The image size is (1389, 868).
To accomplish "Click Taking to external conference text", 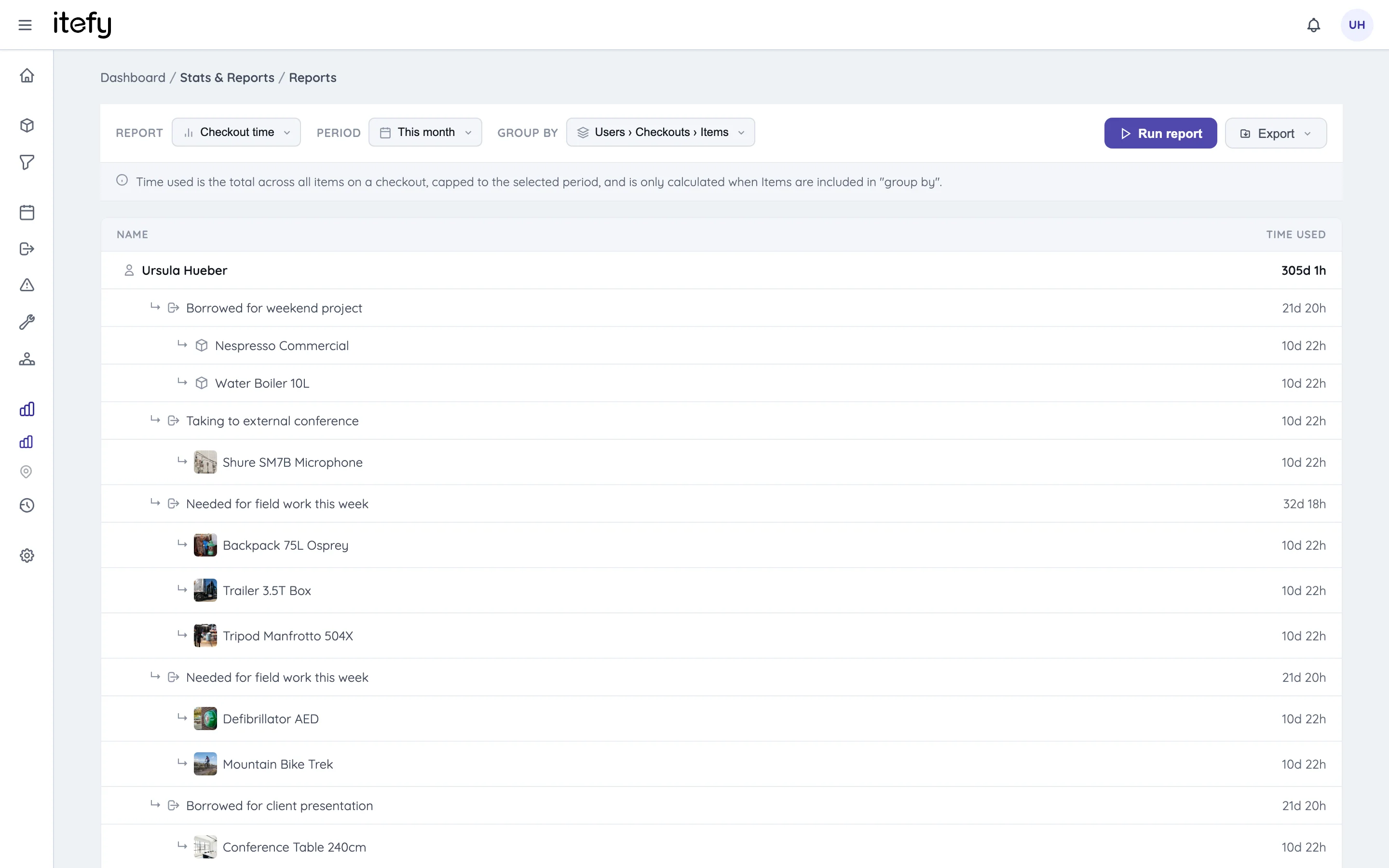I will [272, 421].
